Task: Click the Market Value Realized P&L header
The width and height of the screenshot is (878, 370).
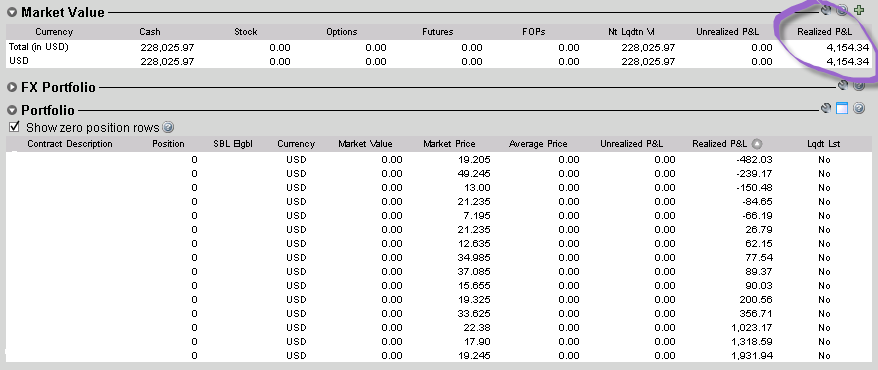Action: (x=825, y=32)
